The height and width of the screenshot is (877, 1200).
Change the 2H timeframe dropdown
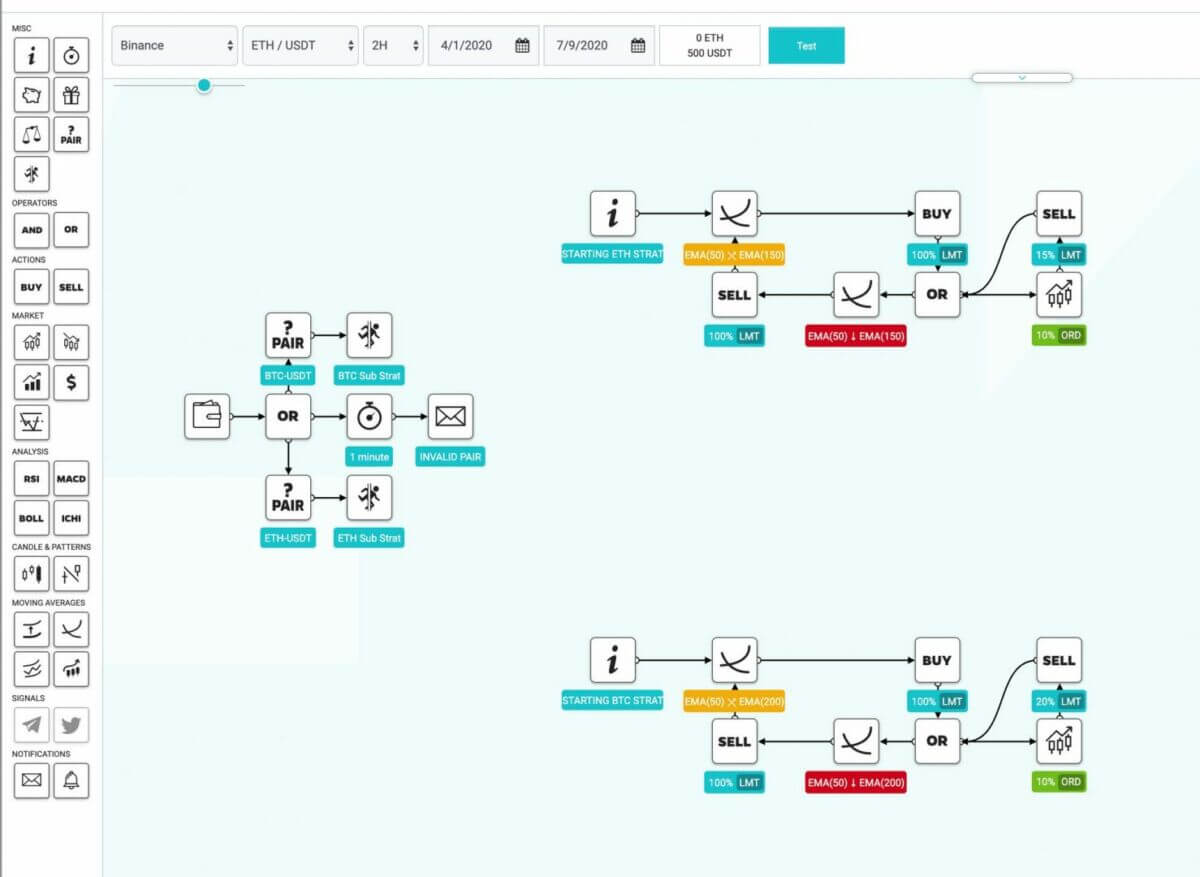click(394, 46)
